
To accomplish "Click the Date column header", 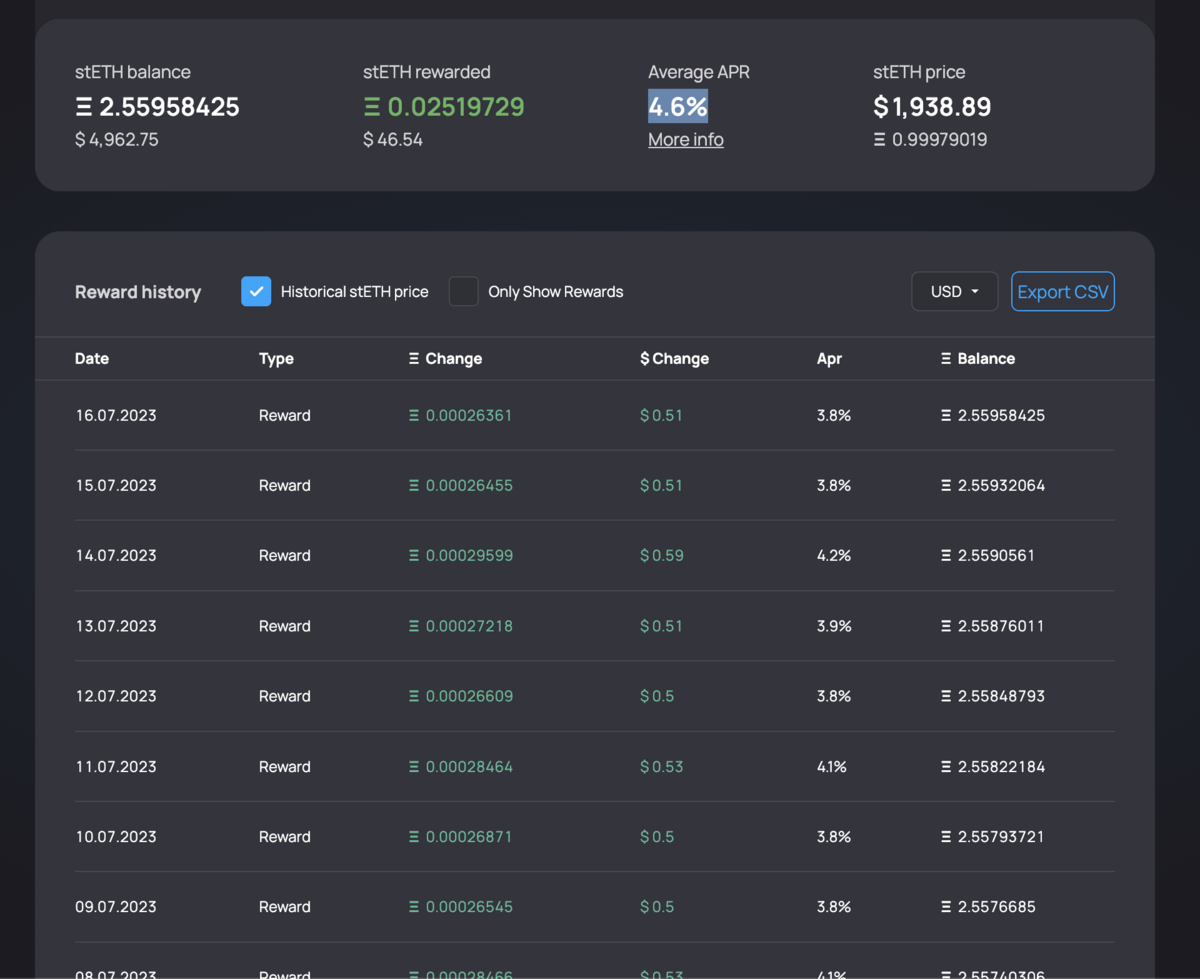I will [92, 358].
